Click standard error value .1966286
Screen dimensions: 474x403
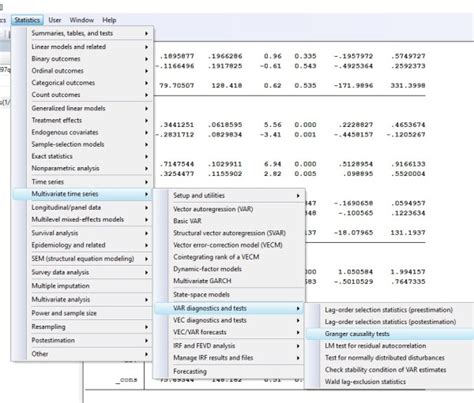pos(225,56)
